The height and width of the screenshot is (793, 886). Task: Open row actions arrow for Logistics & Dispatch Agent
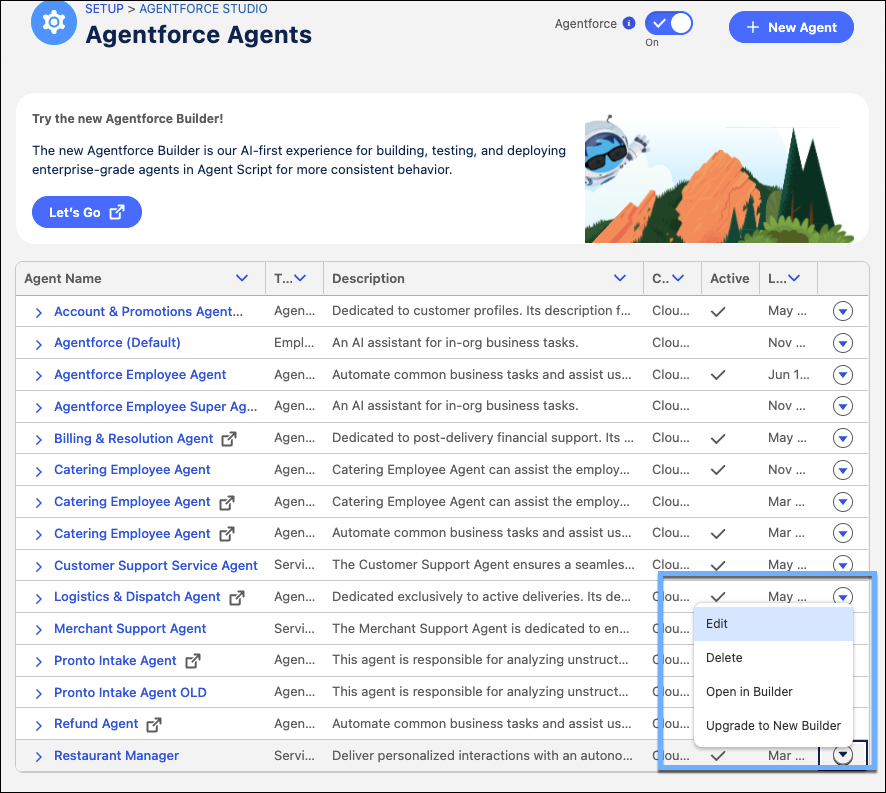(x=842, y=596)
